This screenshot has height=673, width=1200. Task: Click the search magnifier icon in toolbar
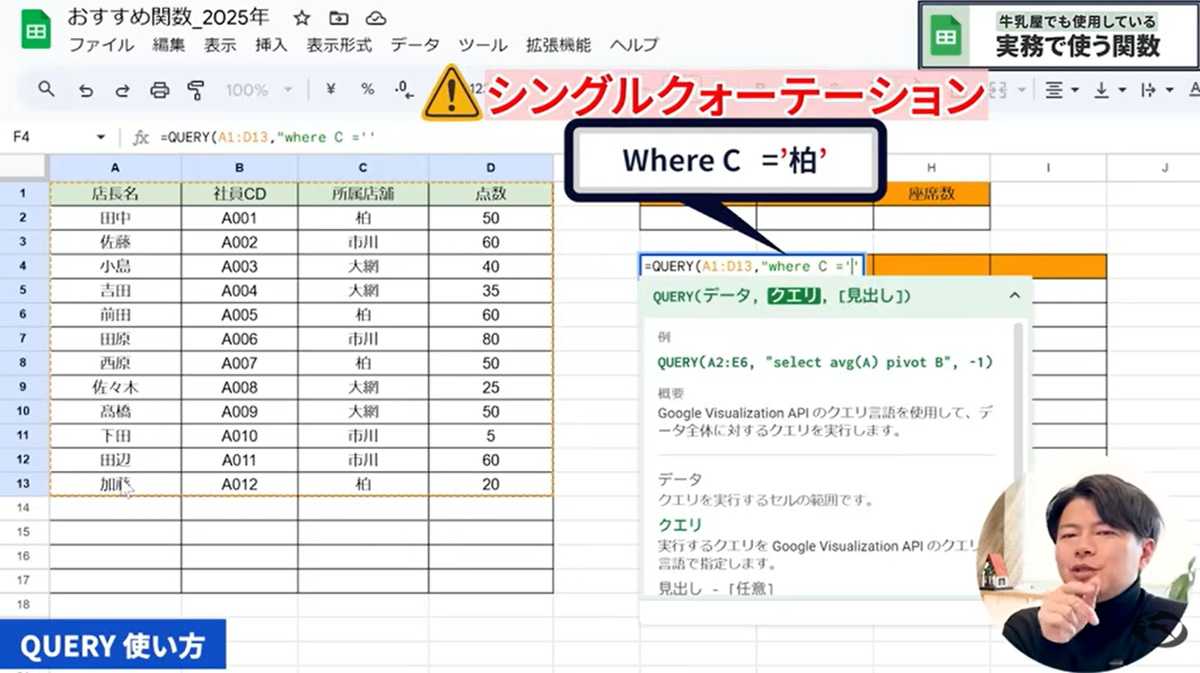point(46,90)
